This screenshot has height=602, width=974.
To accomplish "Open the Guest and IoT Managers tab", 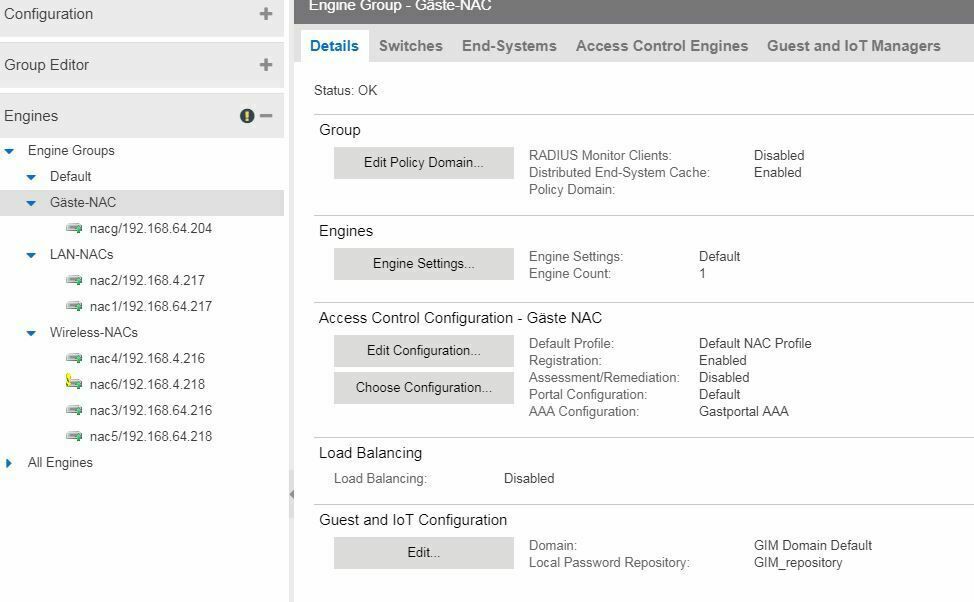I will click(853, 46).
